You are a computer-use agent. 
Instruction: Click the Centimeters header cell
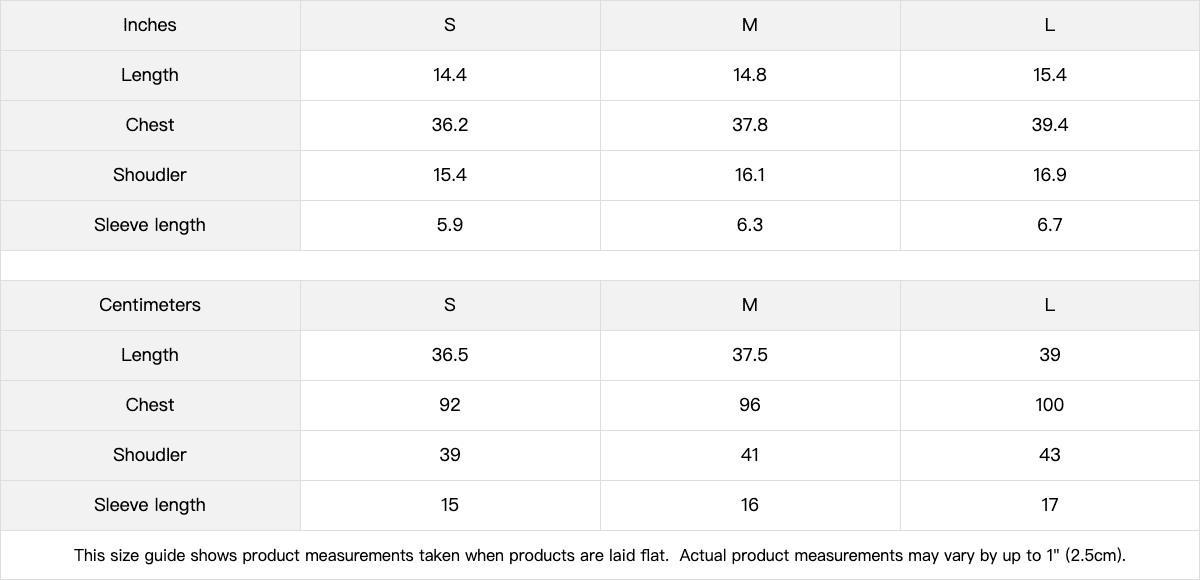[150, 305]
